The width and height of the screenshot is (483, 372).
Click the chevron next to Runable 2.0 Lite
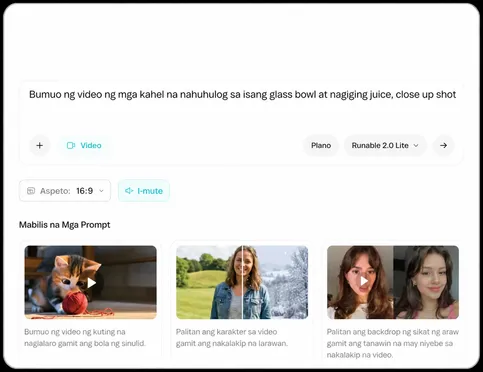[416, 145]
